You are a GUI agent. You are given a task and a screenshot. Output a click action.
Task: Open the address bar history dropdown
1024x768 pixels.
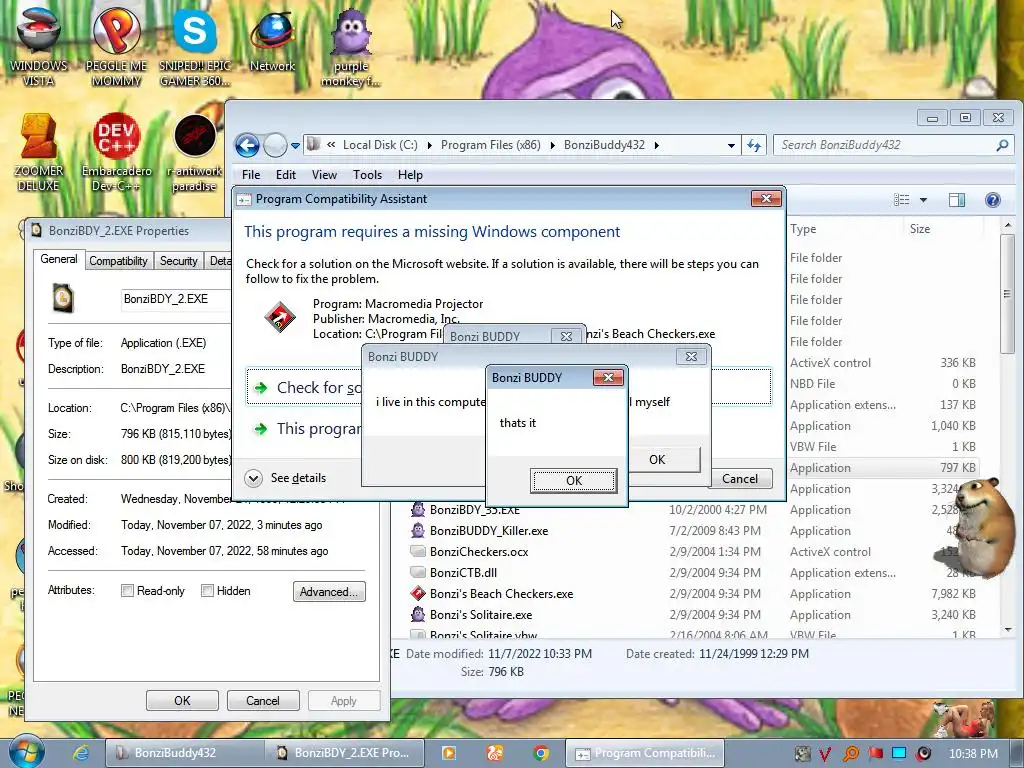click(x=731, y=146)
